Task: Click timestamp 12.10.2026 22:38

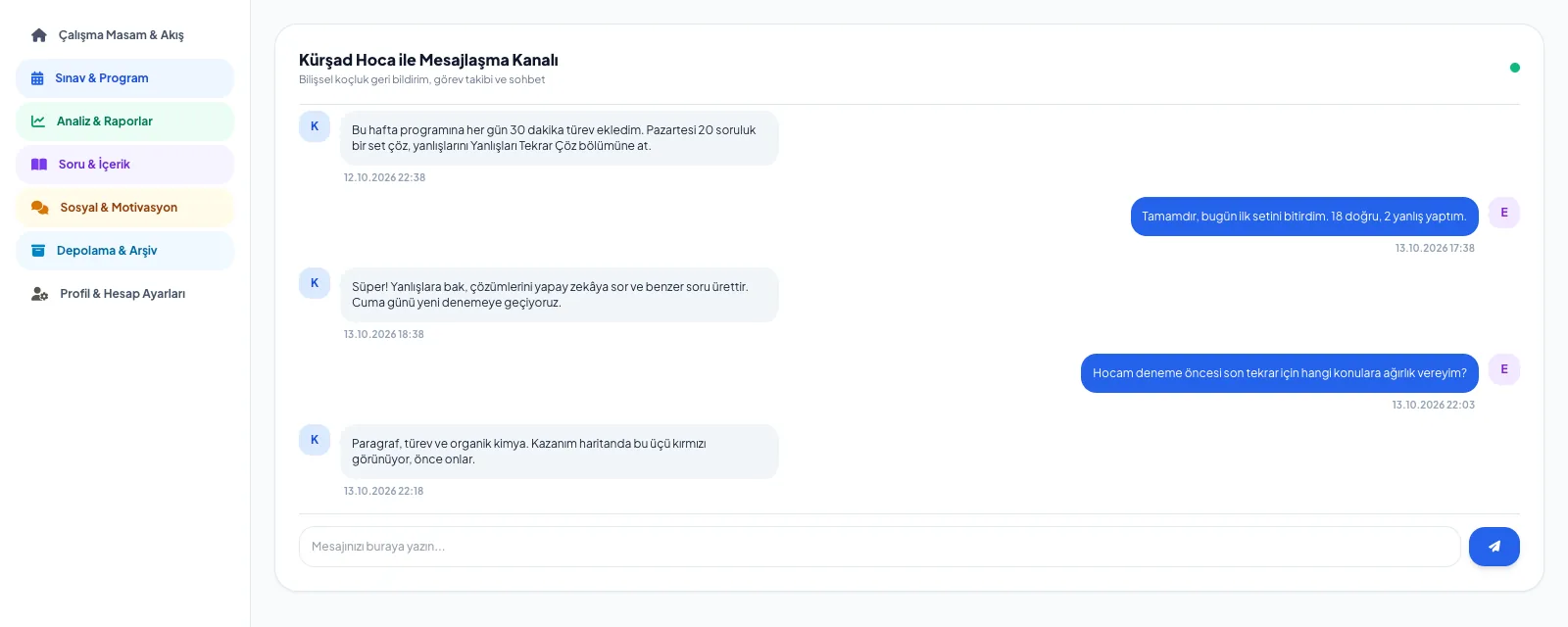Action: point(384,177)
